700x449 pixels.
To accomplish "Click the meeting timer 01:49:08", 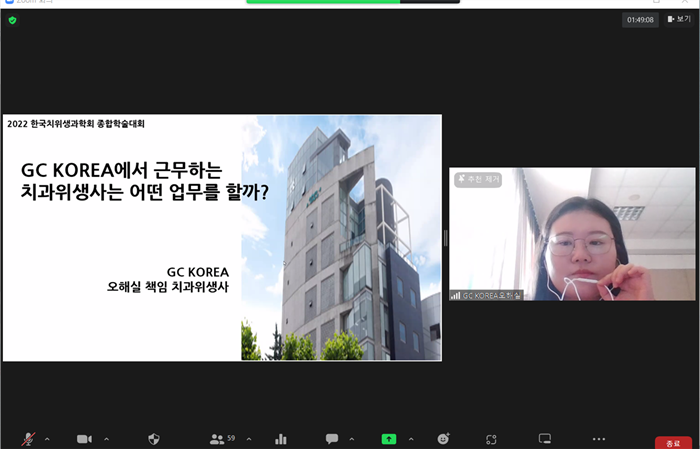I will tap(640, 20).
